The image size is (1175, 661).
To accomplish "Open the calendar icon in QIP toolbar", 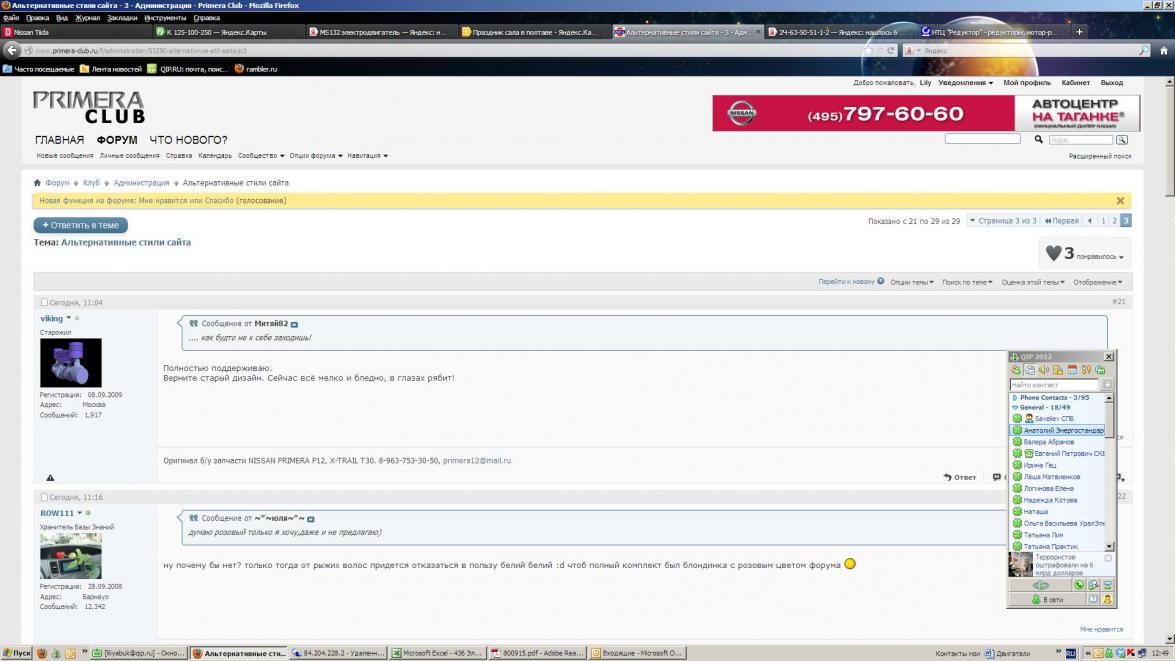I will 1072,370.
